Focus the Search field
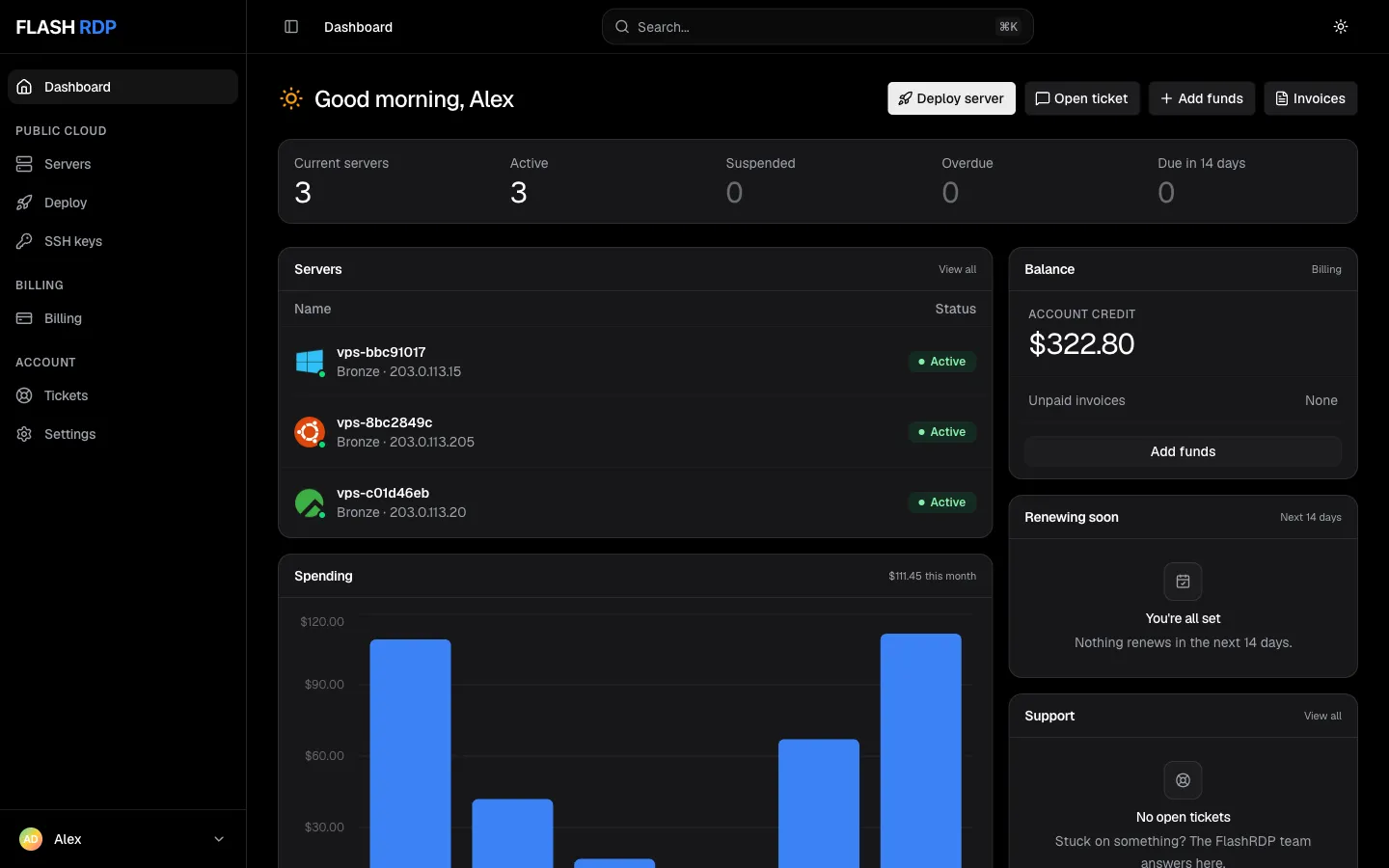1389x868 pixels. point(818,27)
